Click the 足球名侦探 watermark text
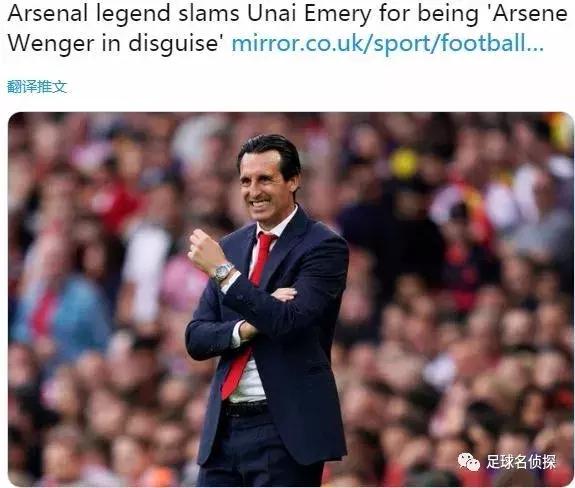Image resolution: width=575 pixels, height=488 pixels. point(521,462)
